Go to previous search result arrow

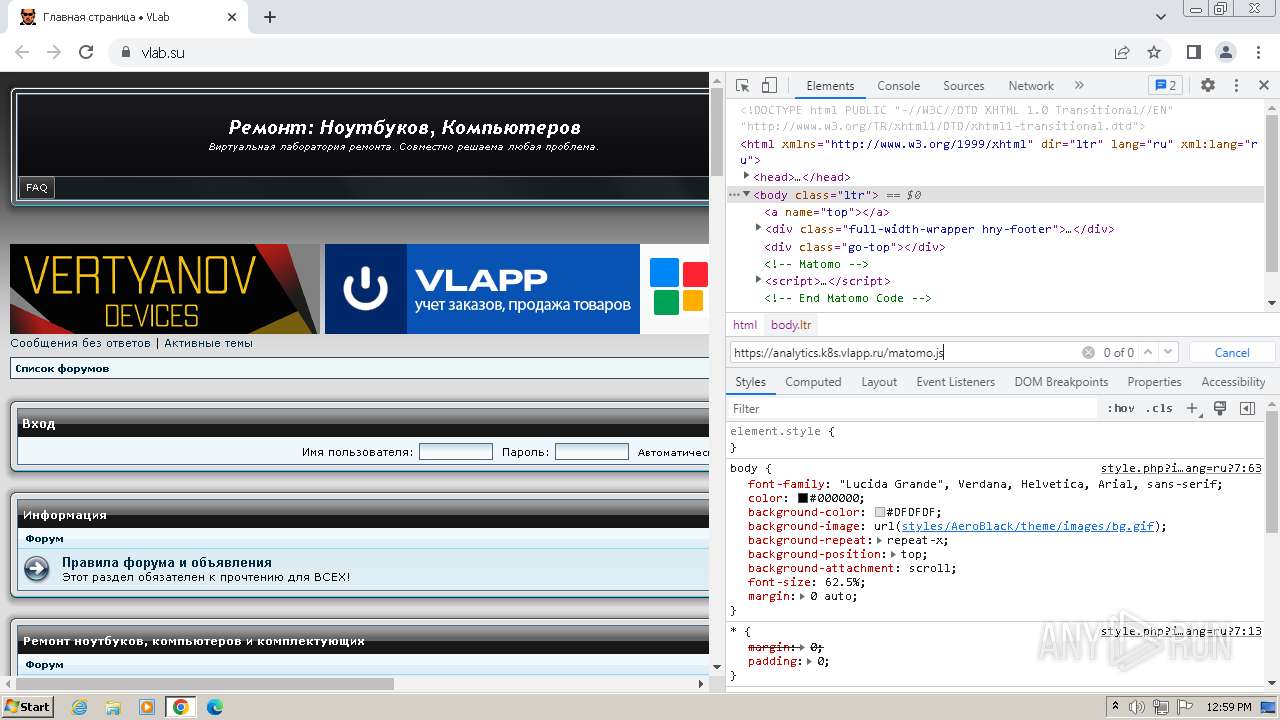1148,352
